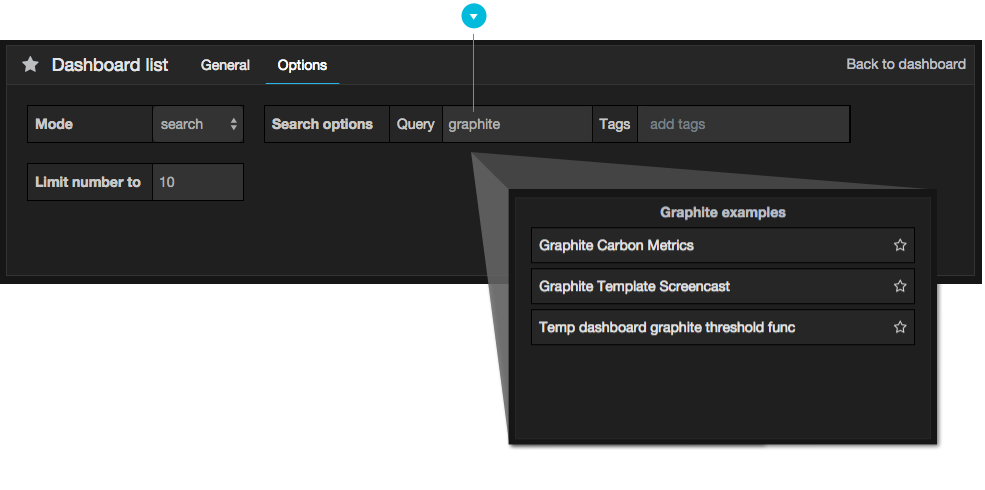Click the Mode label

[54, 124]
